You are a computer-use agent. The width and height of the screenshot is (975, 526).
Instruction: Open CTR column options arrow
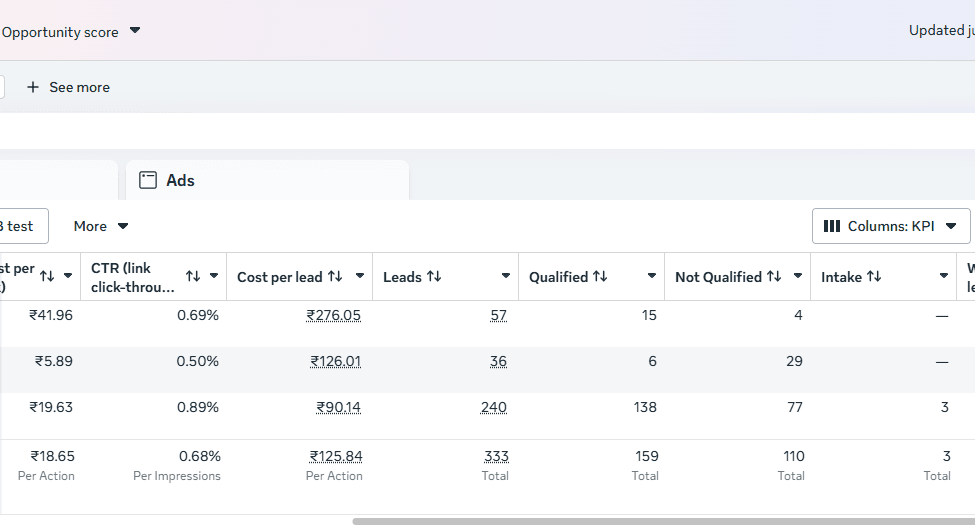click(214, 275)
